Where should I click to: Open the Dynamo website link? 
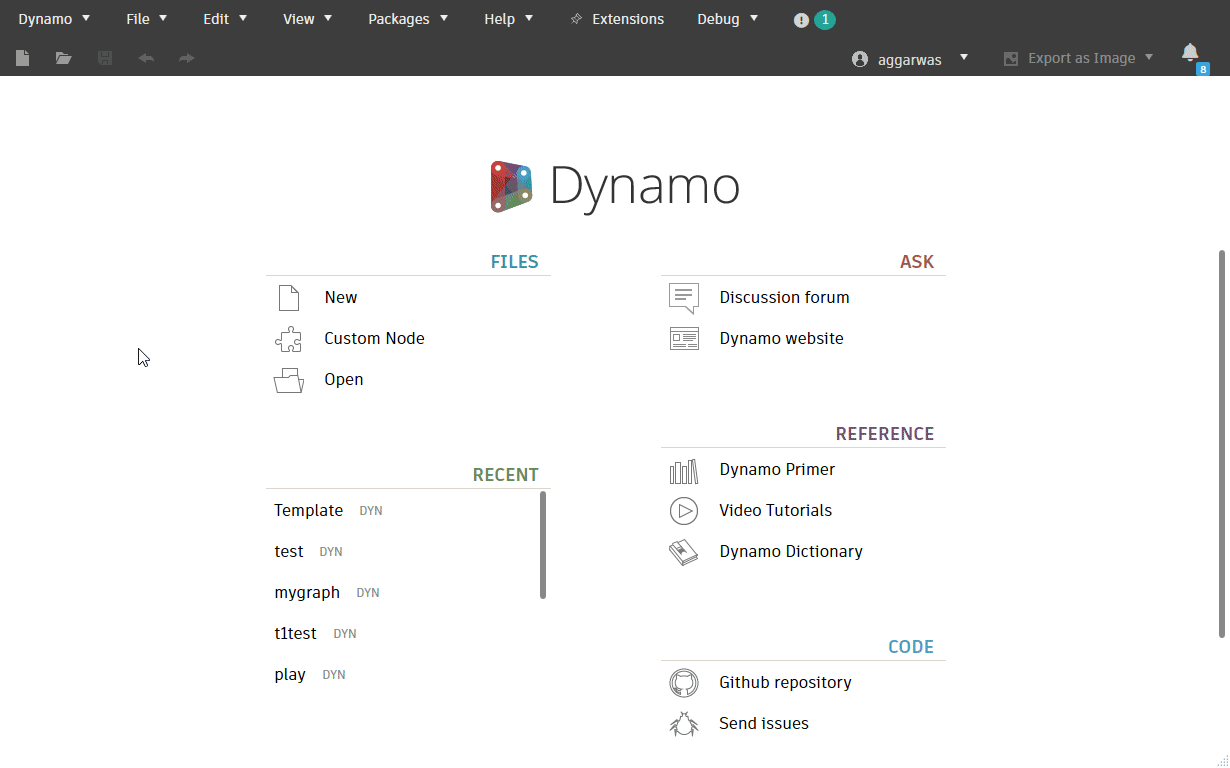781,339
